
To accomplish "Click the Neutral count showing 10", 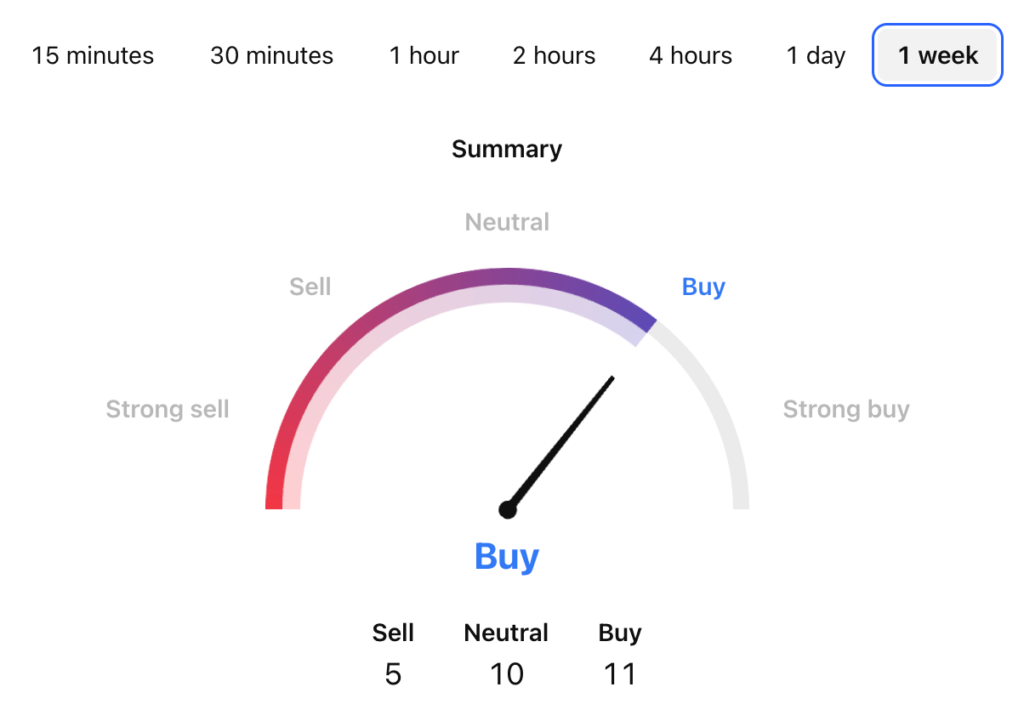I will point(506,674).
